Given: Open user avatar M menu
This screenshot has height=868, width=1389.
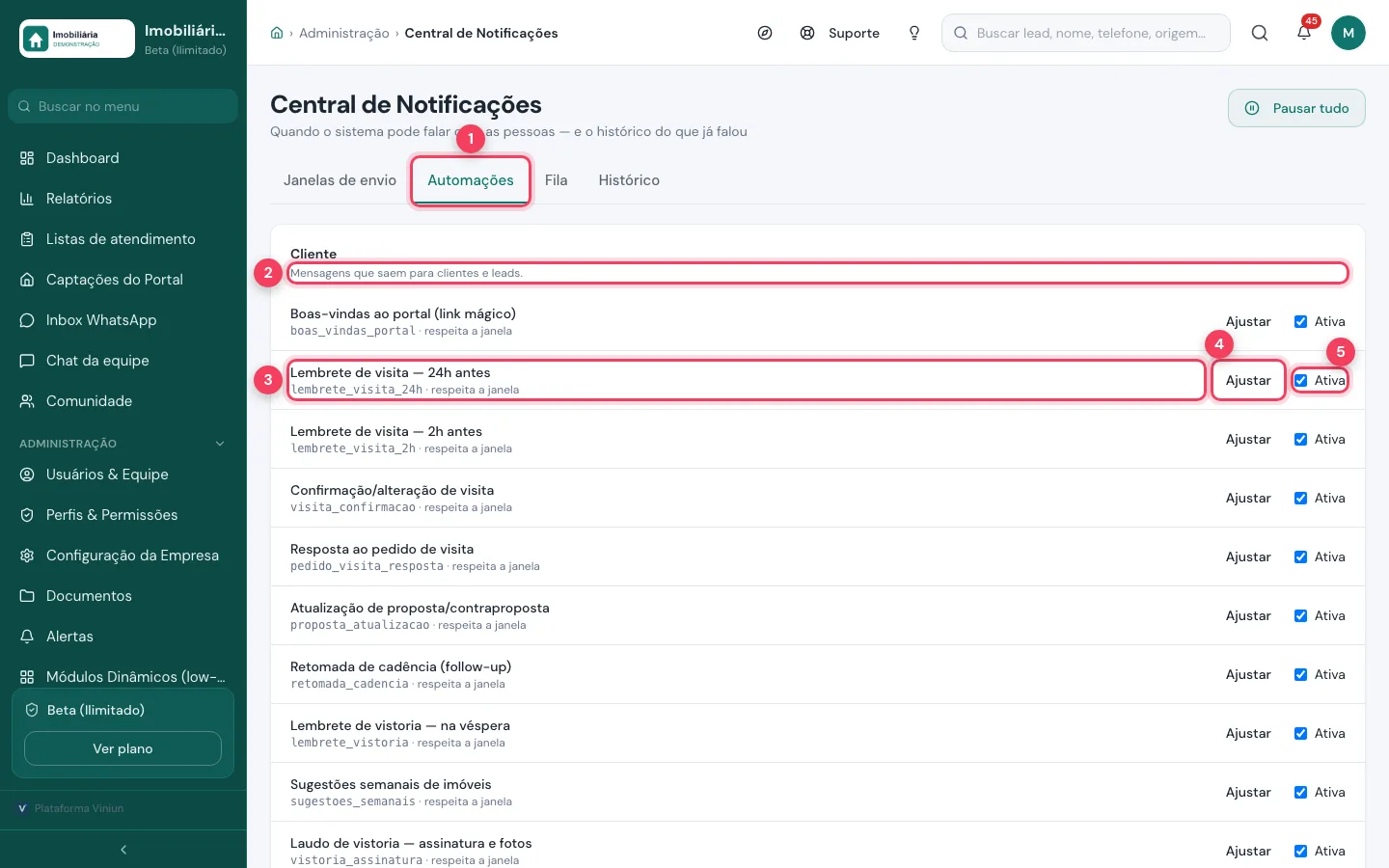Looking at the screenshot, I should click(1348, 33).
